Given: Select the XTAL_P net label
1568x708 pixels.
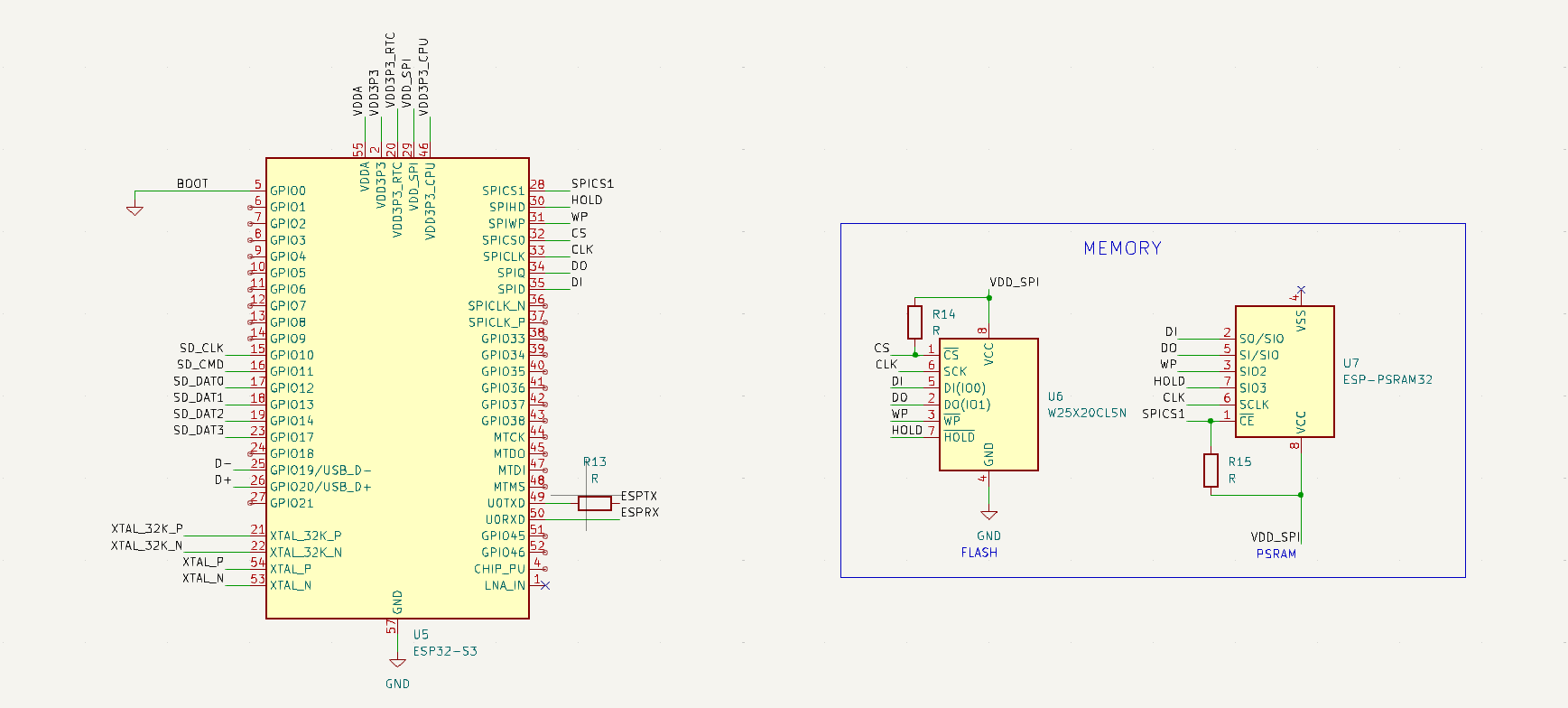Looking at the screenshot, I should [203, 562].
